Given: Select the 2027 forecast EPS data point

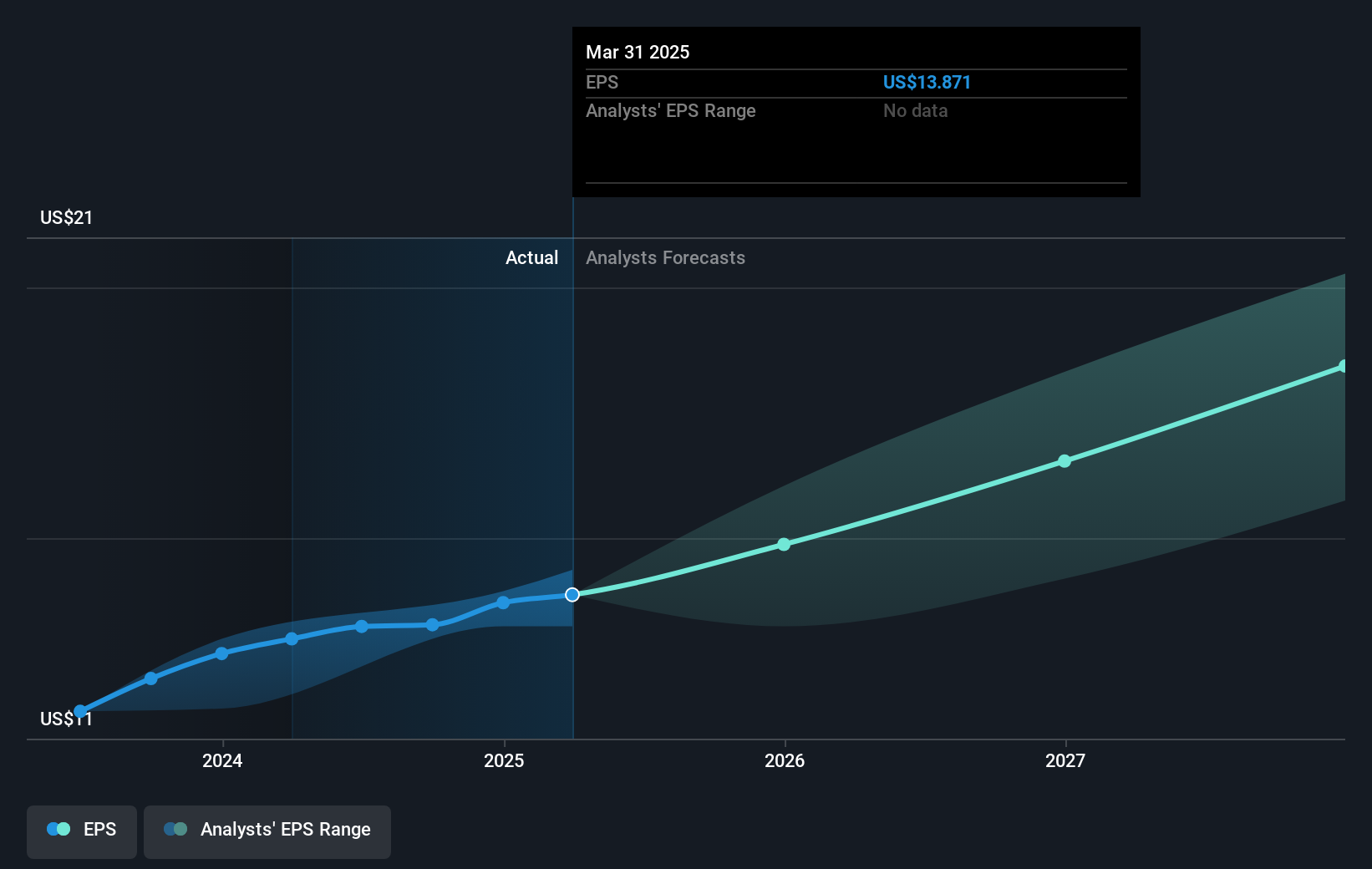Looking at the screenshot, I should 1065,461.
